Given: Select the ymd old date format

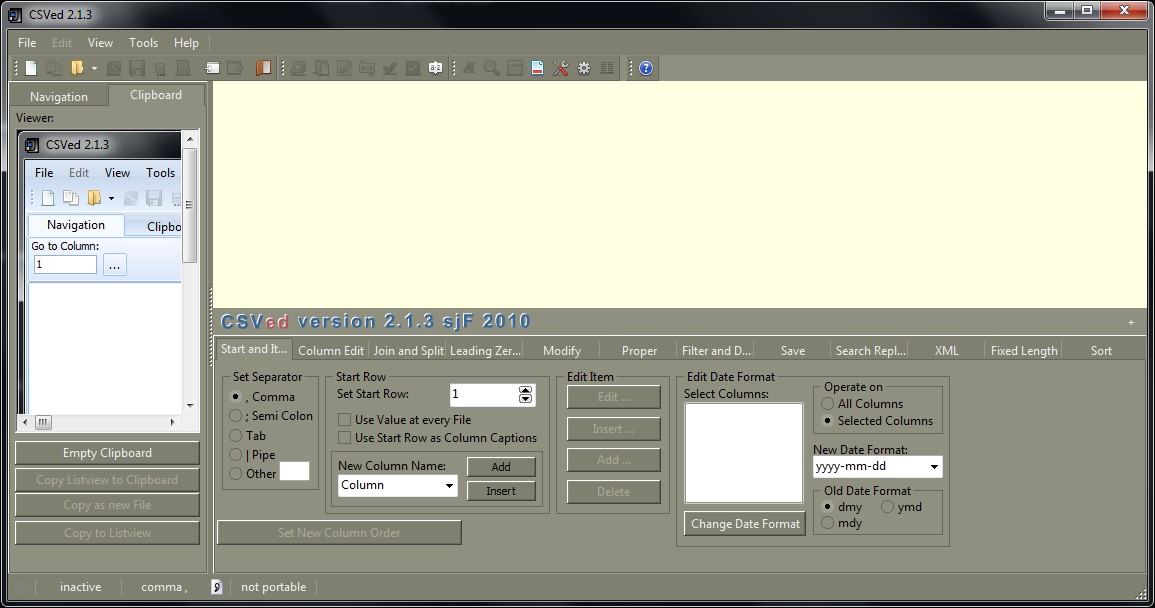Looking at the screenshot, I should pyautogui.click(x=887, y=507).
